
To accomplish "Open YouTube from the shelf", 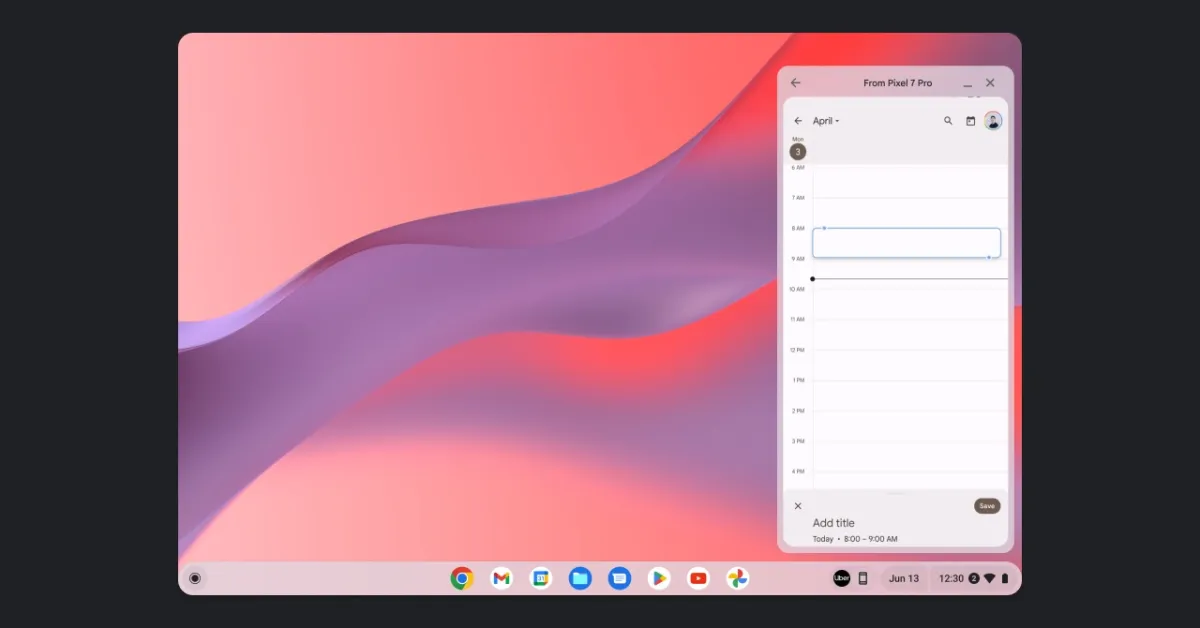I will pos(698,578).
